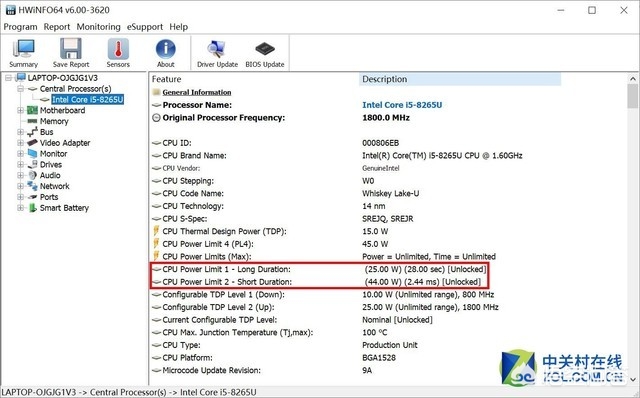Click lightning icon beside CPU Thermal Design Power
The width and height of the screenshot is (640, 398).
coord(156,231)
